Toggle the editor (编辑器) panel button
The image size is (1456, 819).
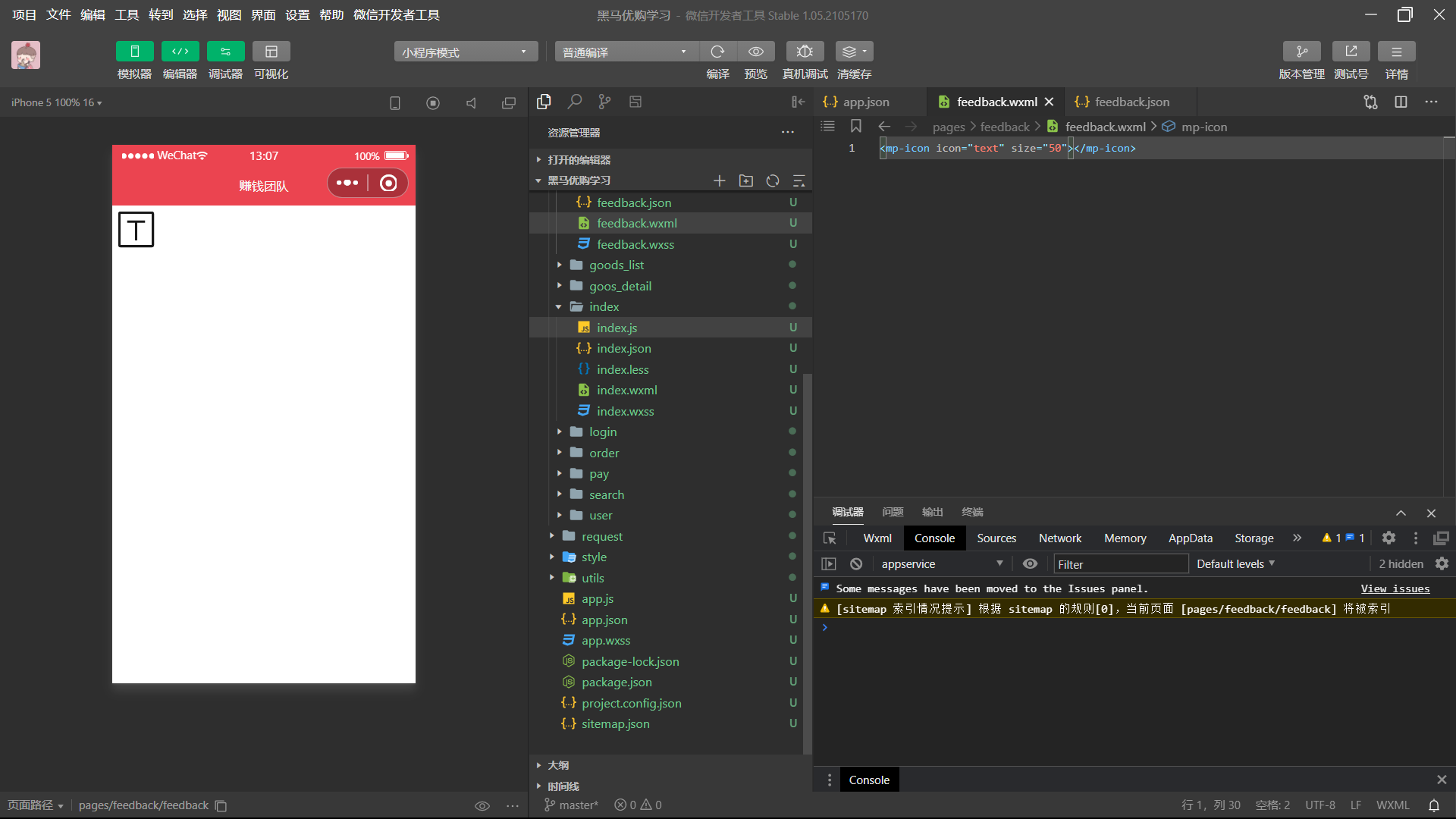[x=180, y=52]
